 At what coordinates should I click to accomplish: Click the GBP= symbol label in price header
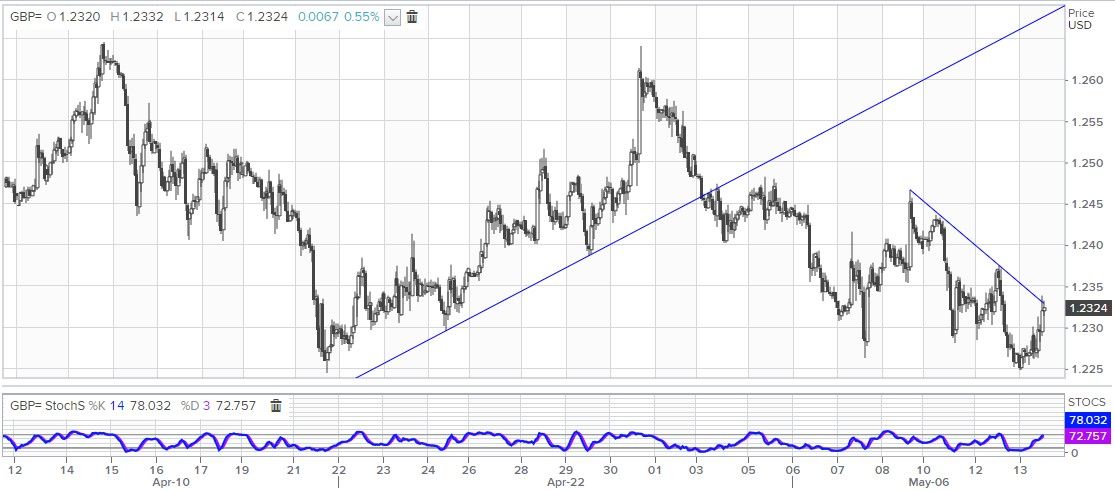(x=26, y=17)
